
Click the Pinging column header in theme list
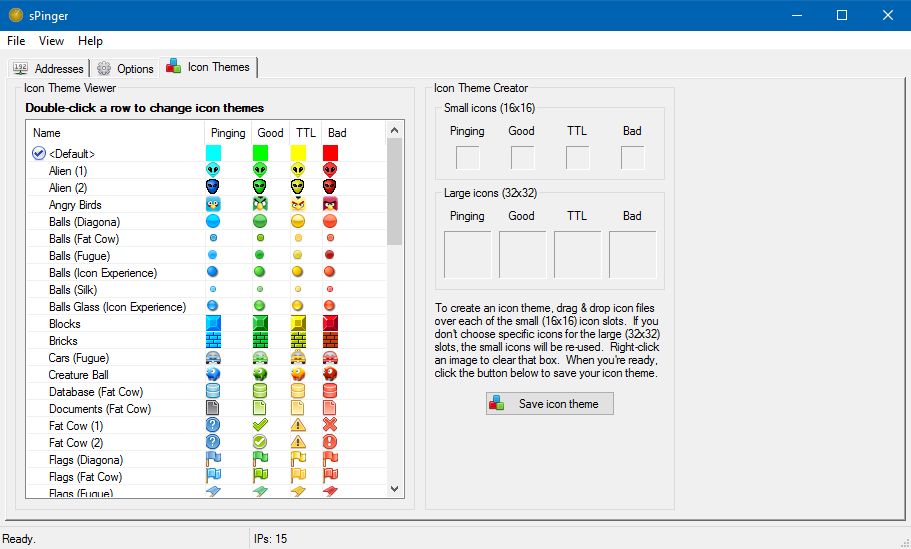click(228, 132)
